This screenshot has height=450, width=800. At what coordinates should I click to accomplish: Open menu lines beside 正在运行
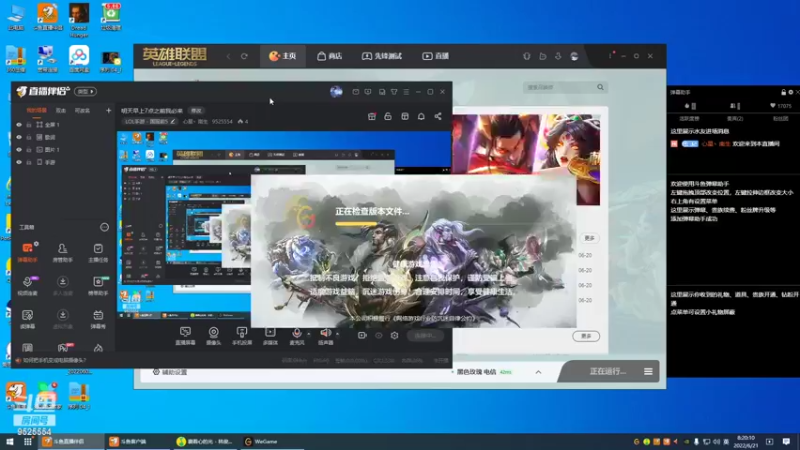(x=648, y=371)
